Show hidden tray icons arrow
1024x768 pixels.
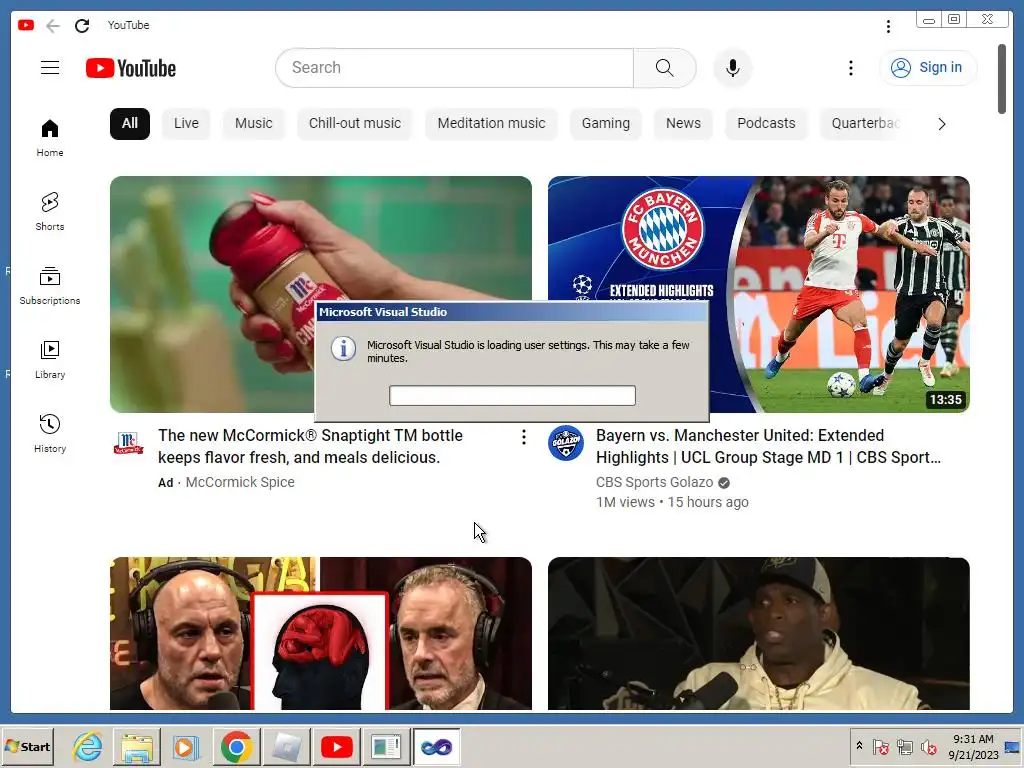click(x=859, y=746)
